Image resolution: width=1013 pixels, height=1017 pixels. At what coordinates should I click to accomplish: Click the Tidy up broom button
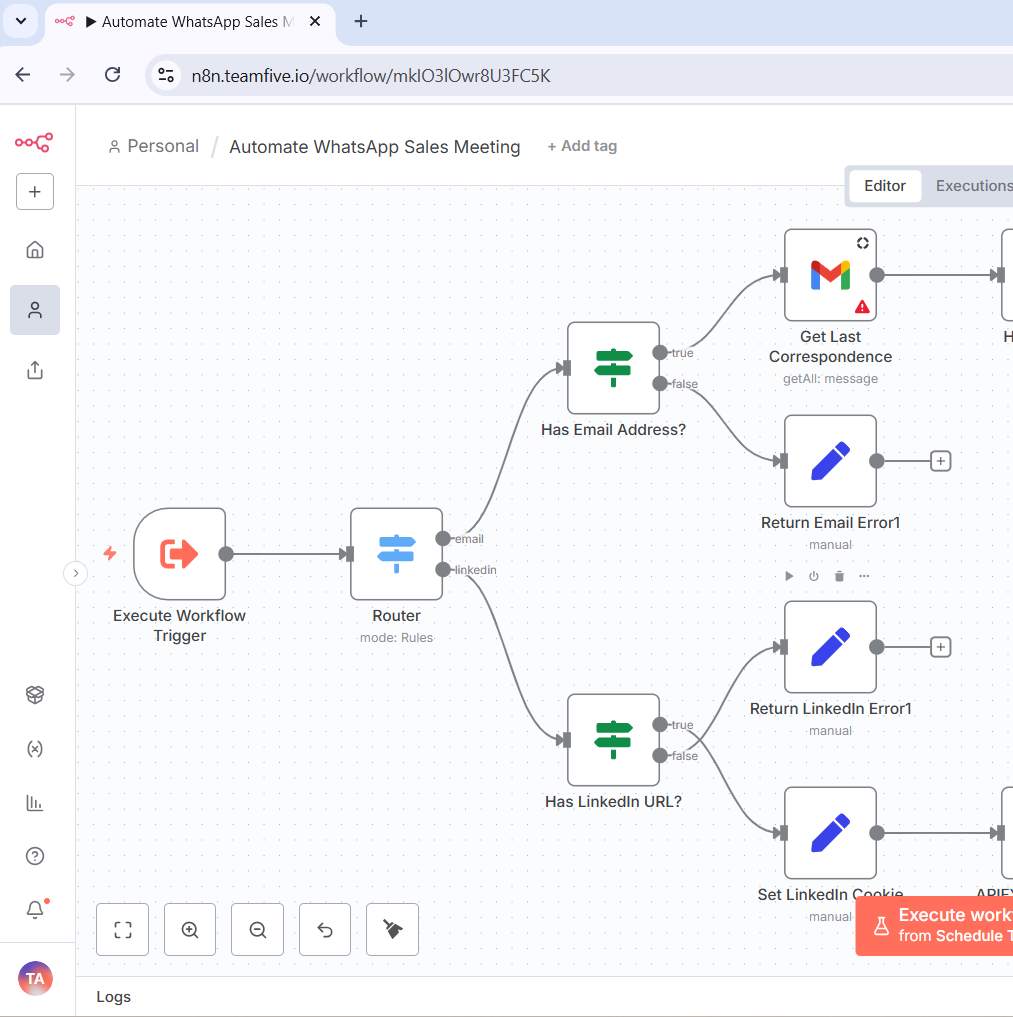coord(392,930)
